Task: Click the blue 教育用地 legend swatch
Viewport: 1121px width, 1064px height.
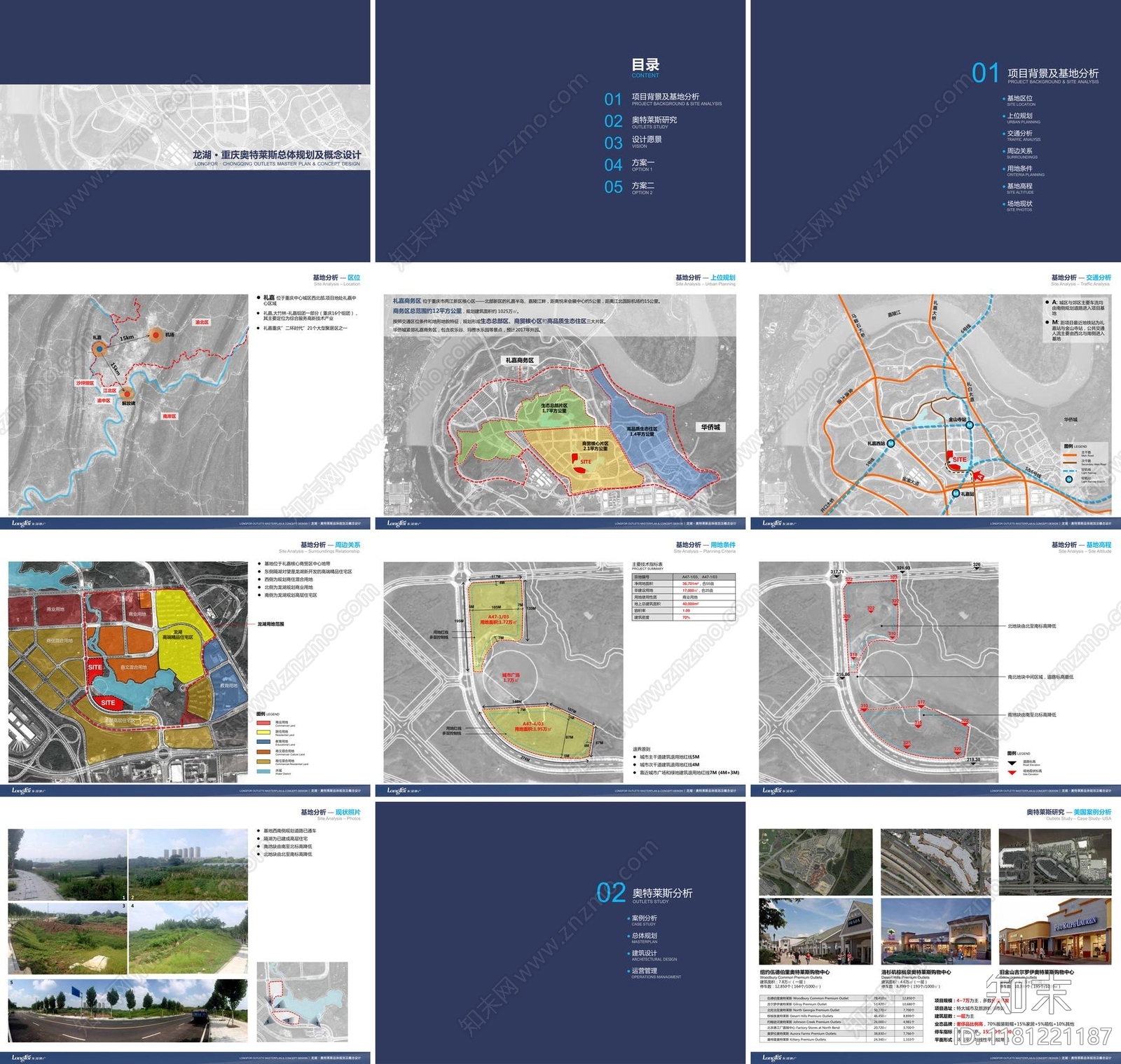Action: pyautogui.click(x=263, y=741)
